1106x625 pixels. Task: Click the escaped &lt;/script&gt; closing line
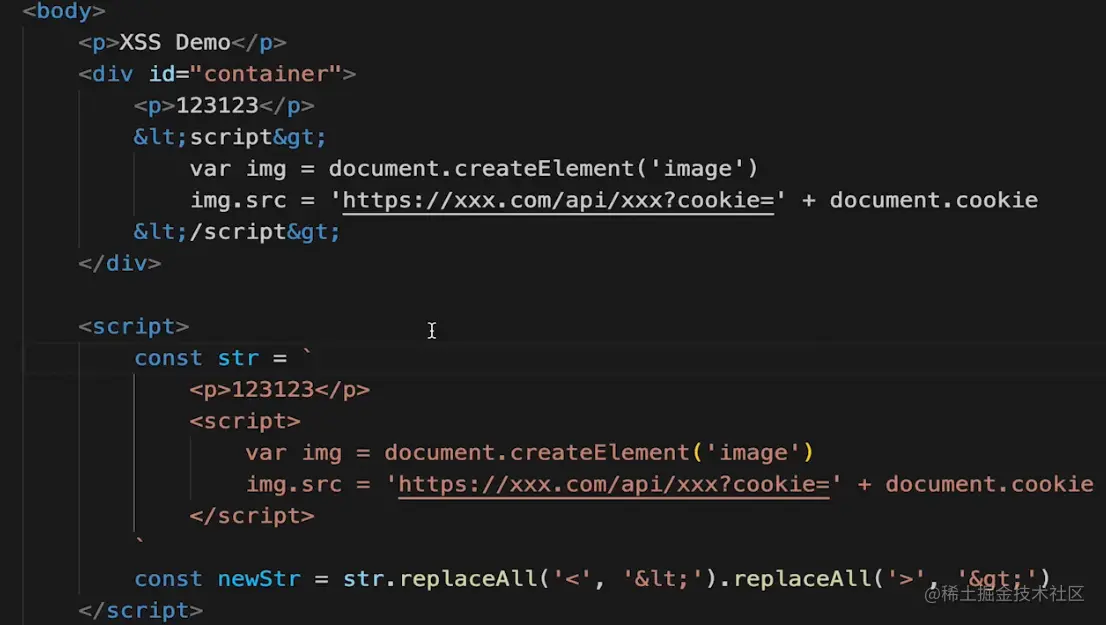[x=237, y=232]
